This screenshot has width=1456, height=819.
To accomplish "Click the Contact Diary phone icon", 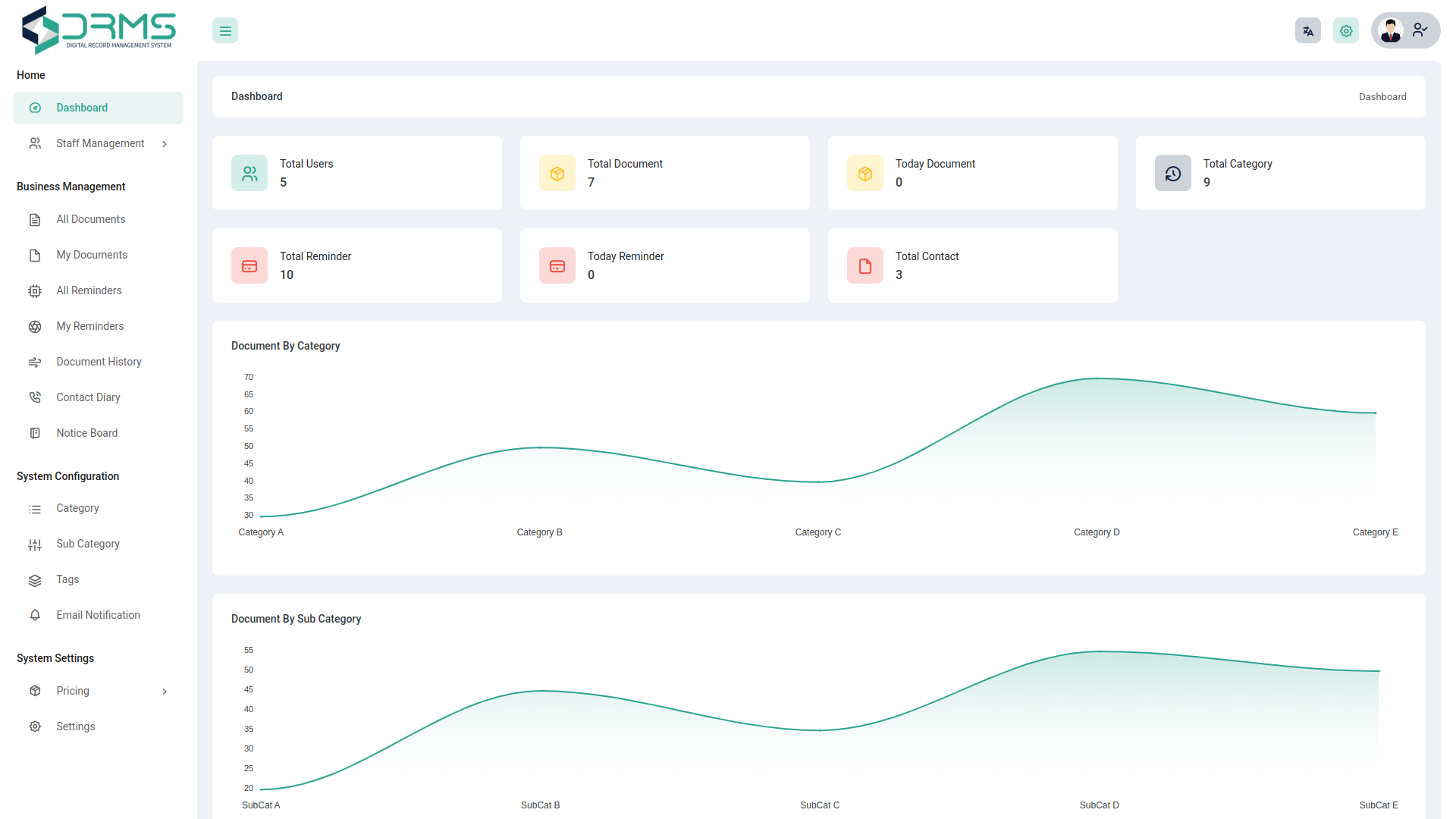I will pyautogui.click(x=35, y=397).
